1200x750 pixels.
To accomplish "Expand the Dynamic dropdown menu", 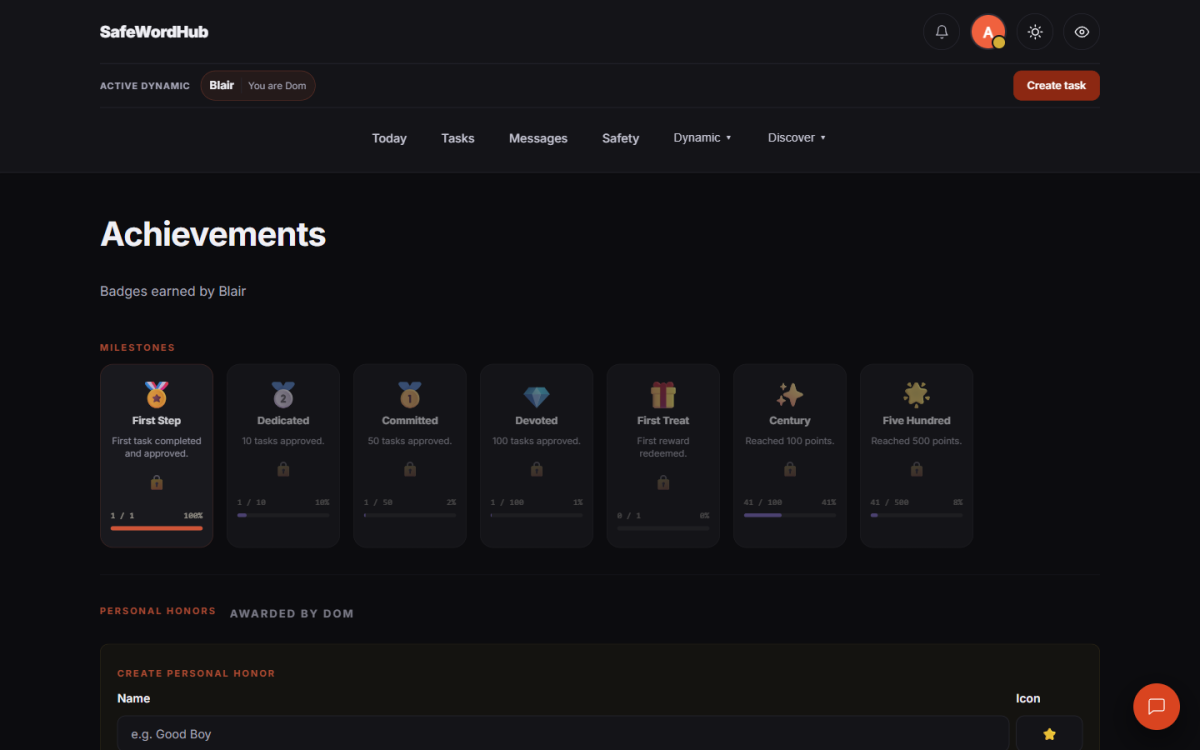I will (x=703, y=138).
